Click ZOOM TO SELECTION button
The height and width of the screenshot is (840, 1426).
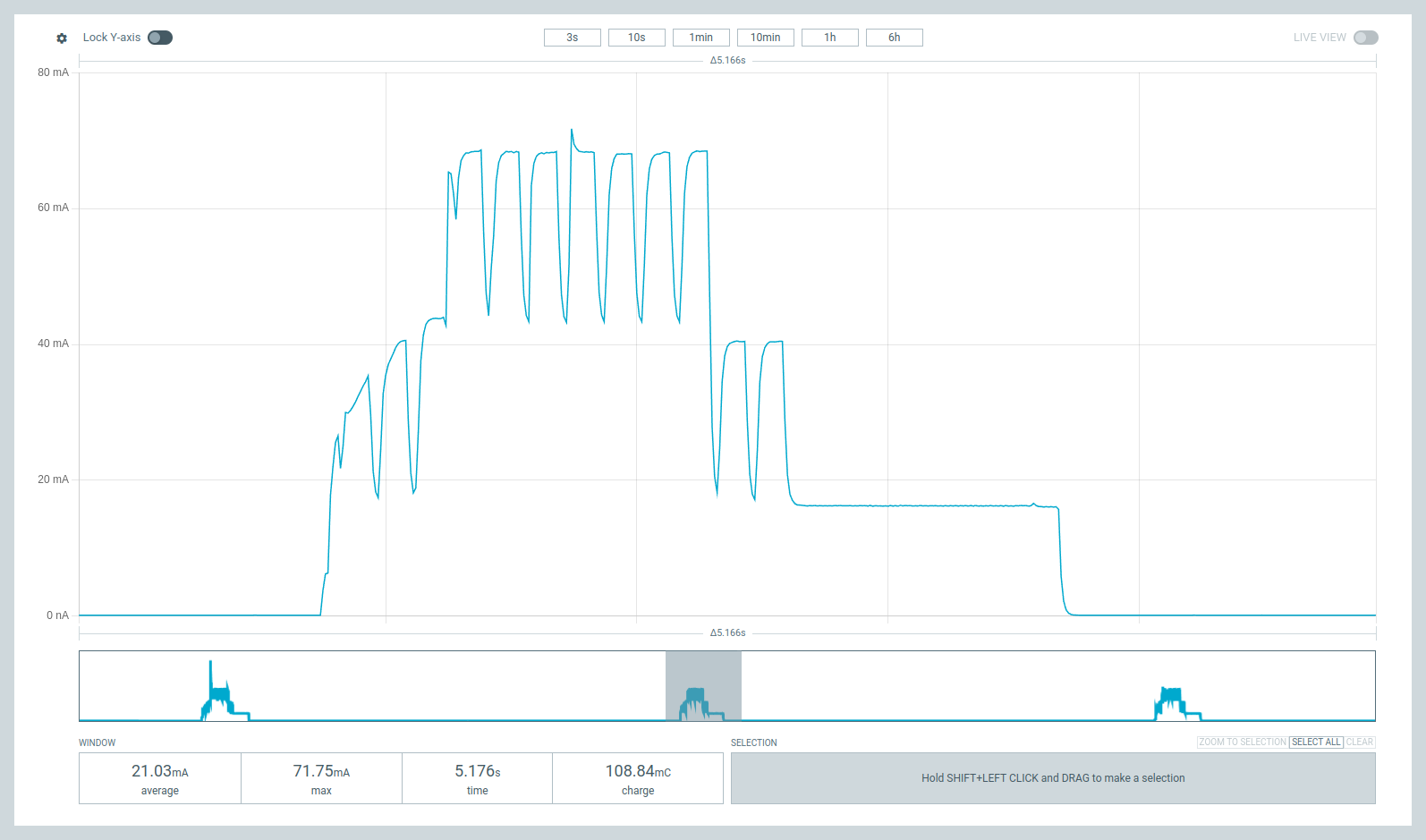[x=1243, y=742]
